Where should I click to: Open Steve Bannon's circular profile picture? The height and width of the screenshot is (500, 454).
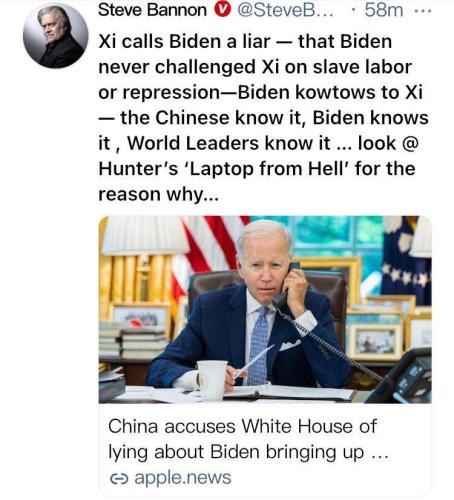click(56, 35)
